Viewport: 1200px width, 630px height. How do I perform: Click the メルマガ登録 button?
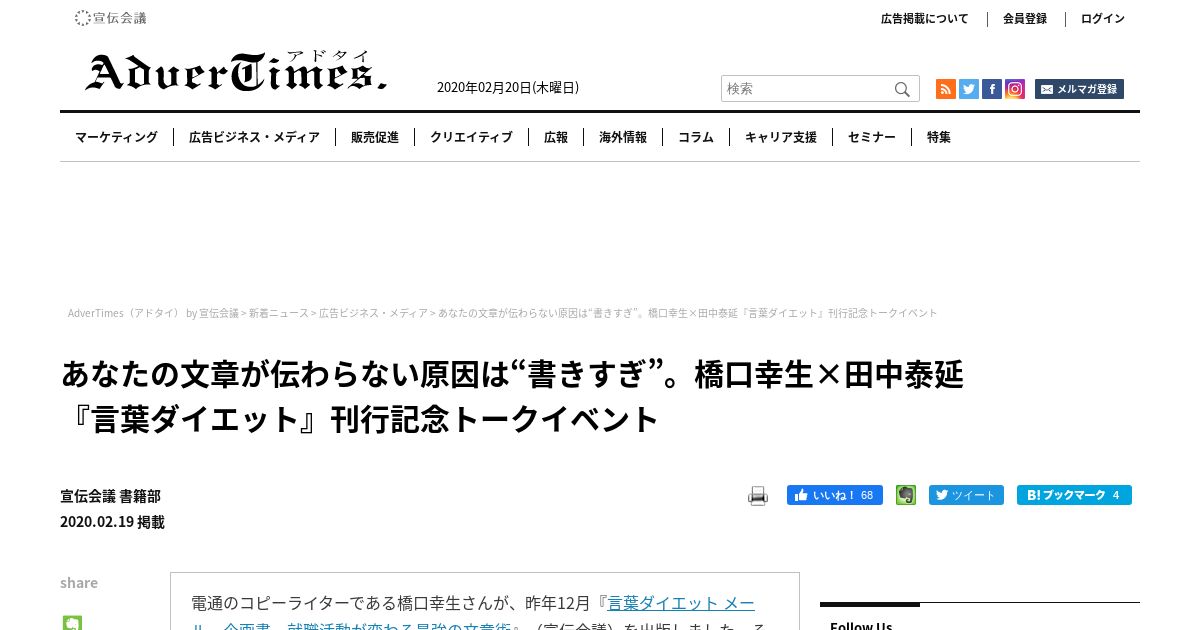point(1079,89)
